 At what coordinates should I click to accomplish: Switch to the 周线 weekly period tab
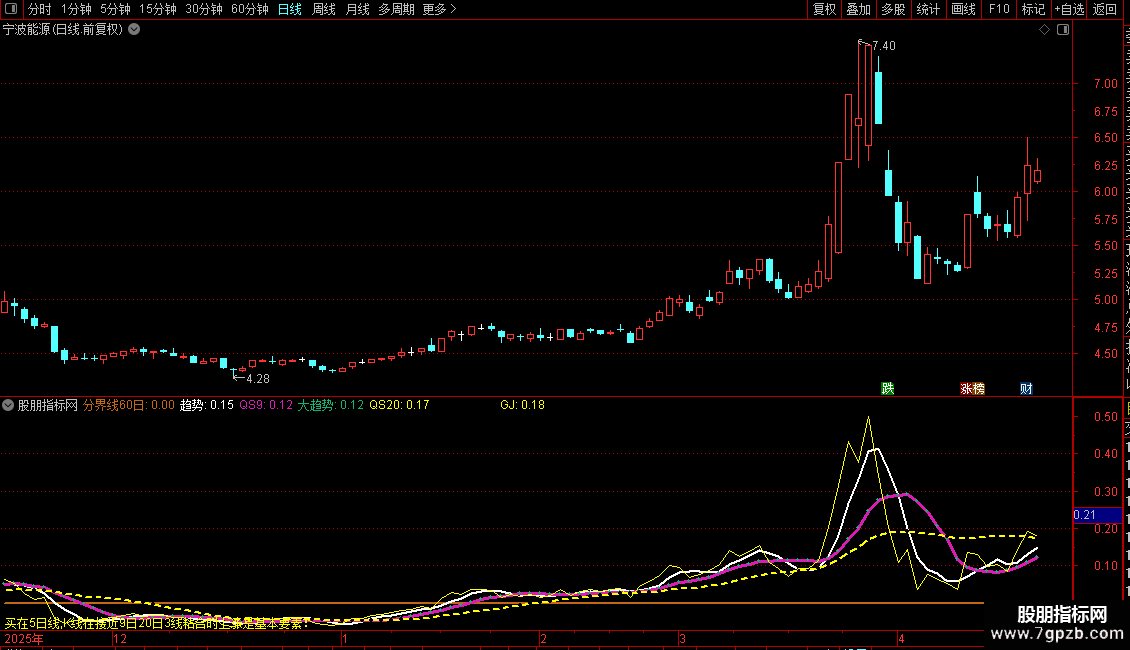click(324, 9)
